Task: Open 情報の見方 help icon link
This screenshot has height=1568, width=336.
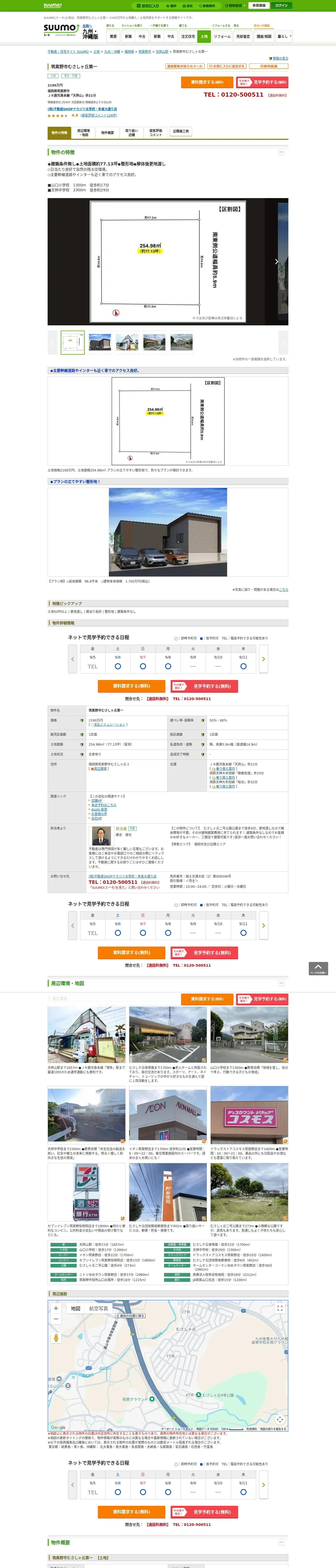Action: pos(279,59)
